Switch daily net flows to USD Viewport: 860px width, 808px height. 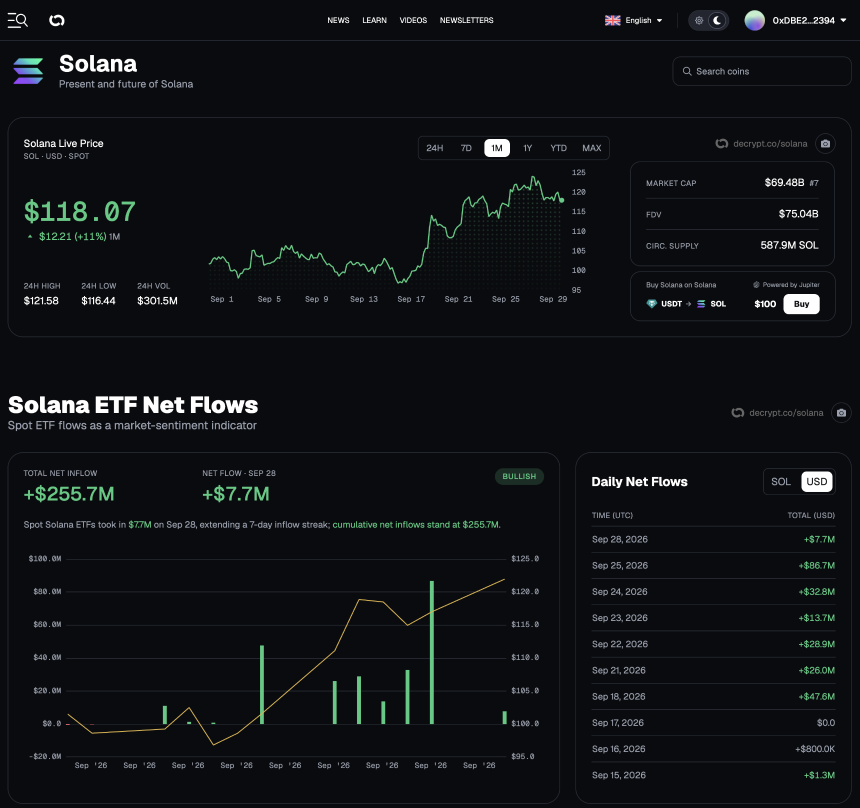(817, 482)
